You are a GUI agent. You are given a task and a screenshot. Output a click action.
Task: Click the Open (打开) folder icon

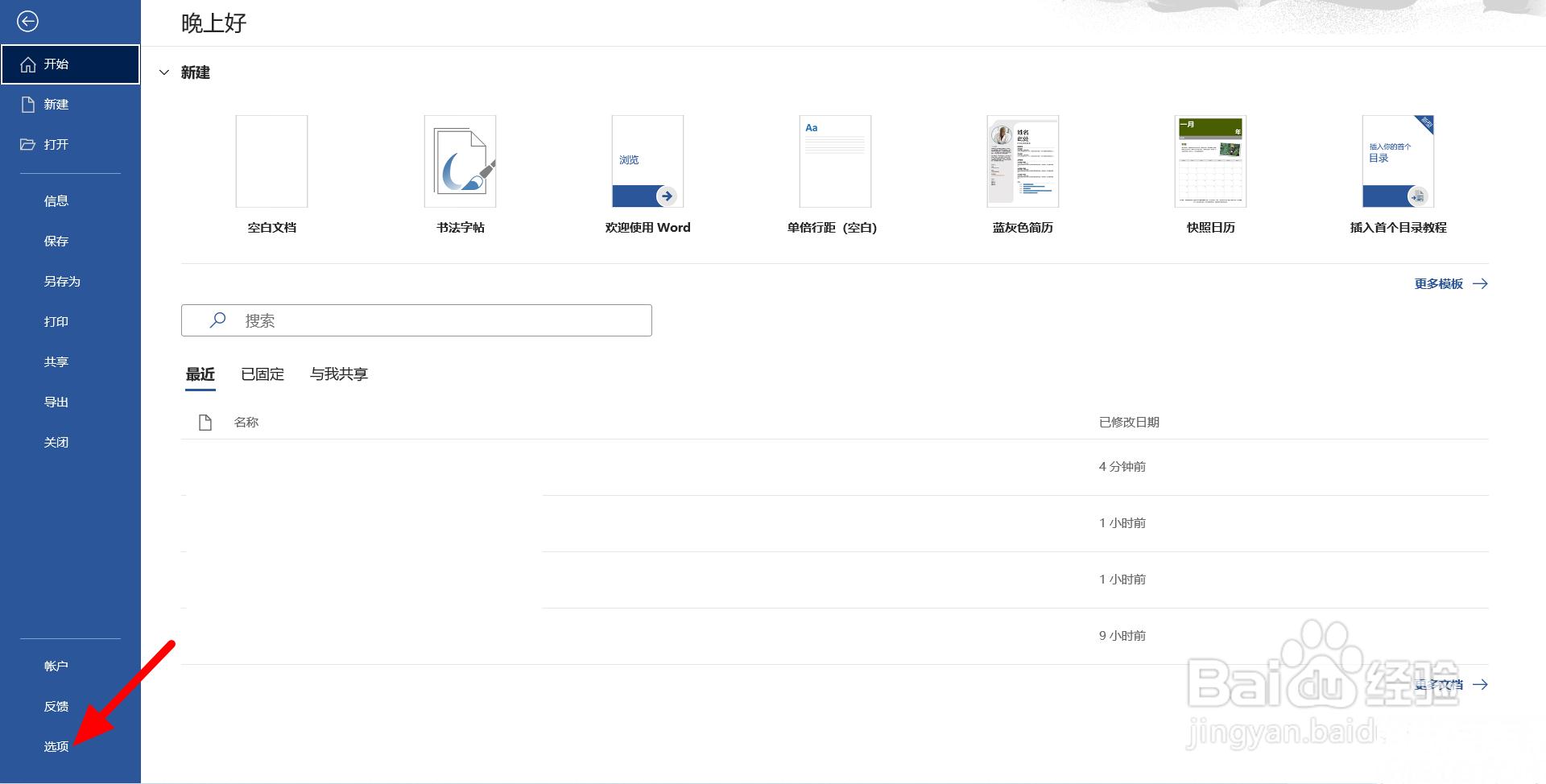(27, 144)
